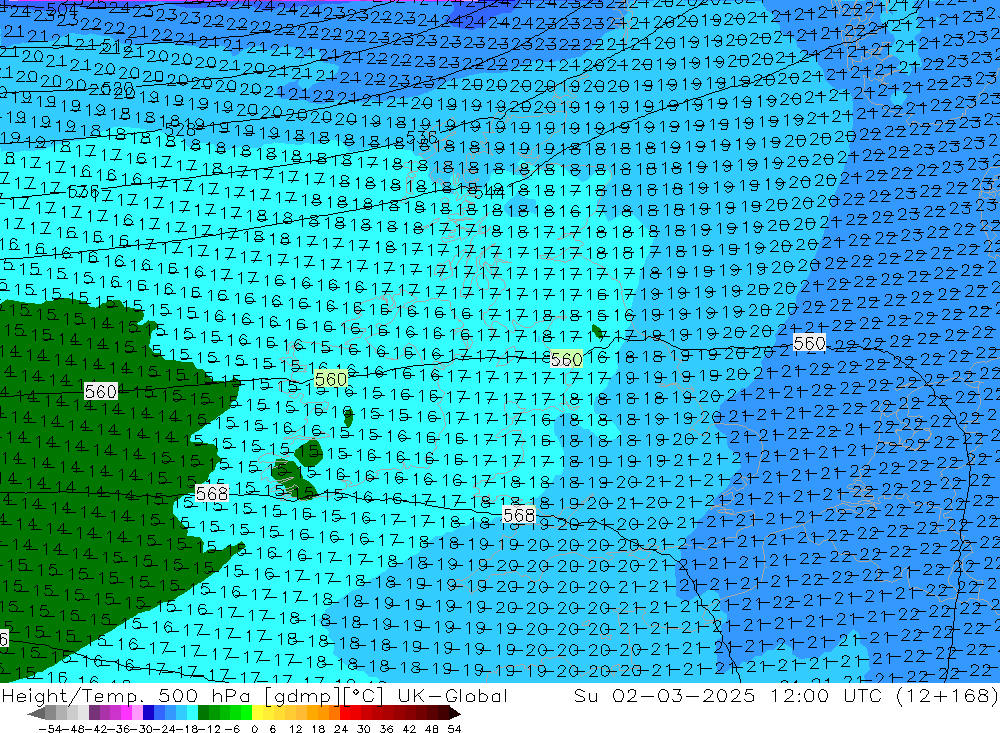This screenshot has height=733, width=1000.
Task: Click the -42 legend tick label
Action: [x=98, y=729]
